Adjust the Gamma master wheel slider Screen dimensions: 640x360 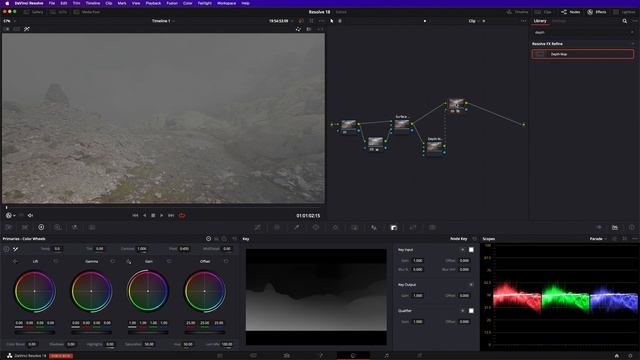tap(91, 332)
